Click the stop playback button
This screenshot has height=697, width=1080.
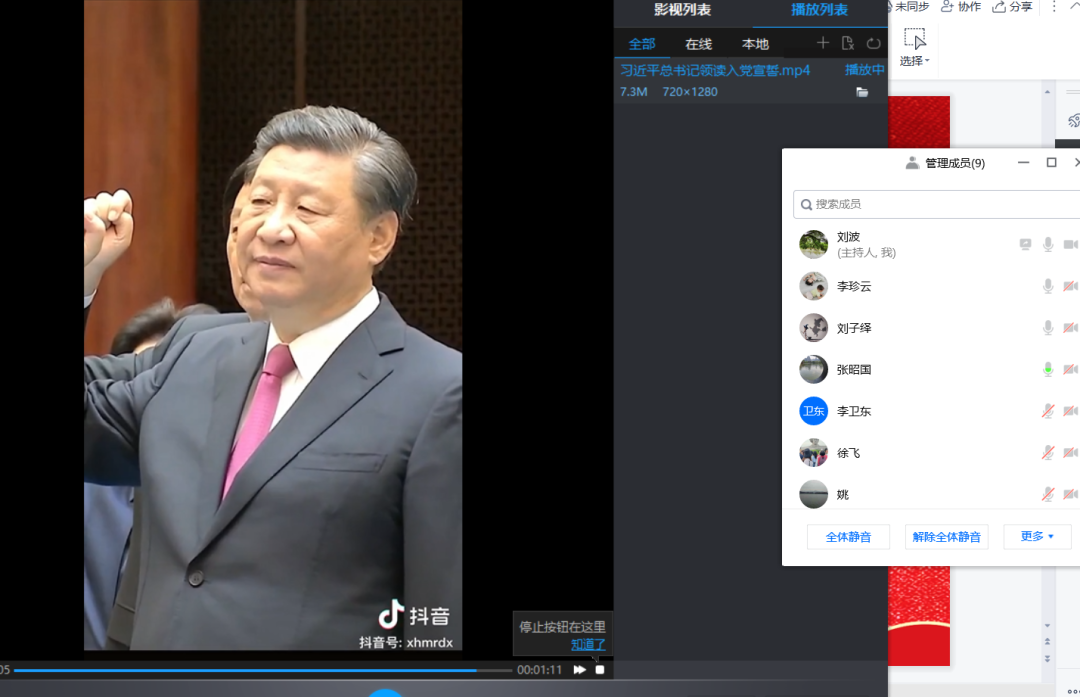pyautogui.click(x=600, y=670)
